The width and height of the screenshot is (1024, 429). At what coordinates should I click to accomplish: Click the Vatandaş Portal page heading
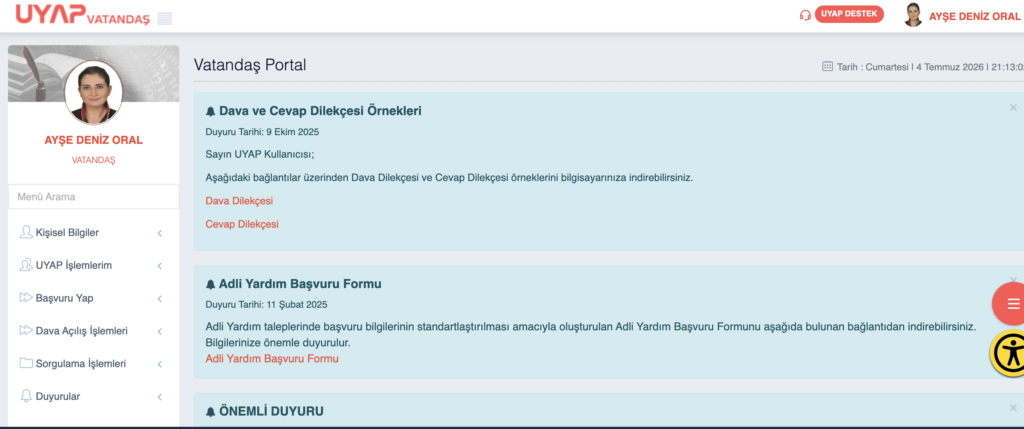(250, 65)
